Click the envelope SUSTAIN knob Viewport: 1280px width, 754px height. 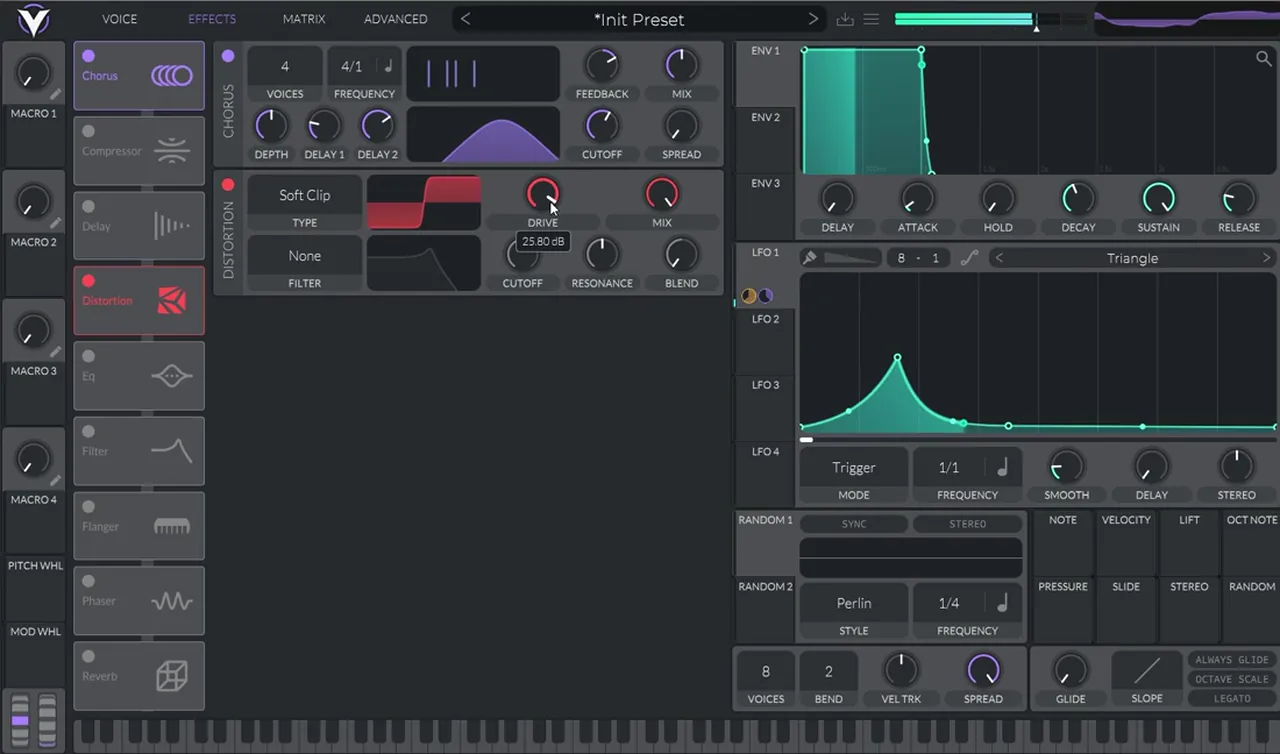(x=1158, y=198)
